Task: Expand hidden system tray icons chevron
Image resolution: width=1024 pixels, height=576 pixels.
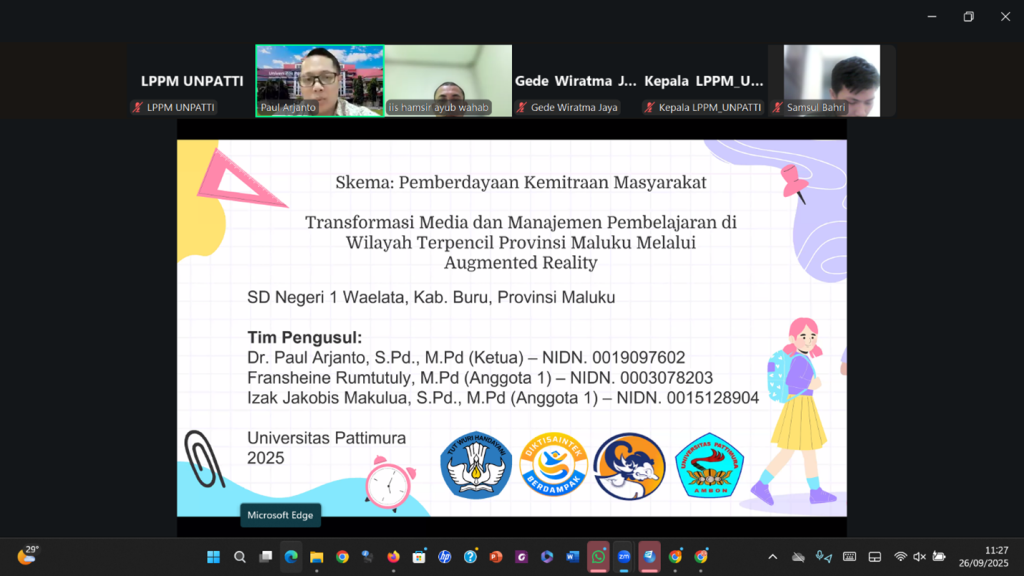Action: [772, 557]
